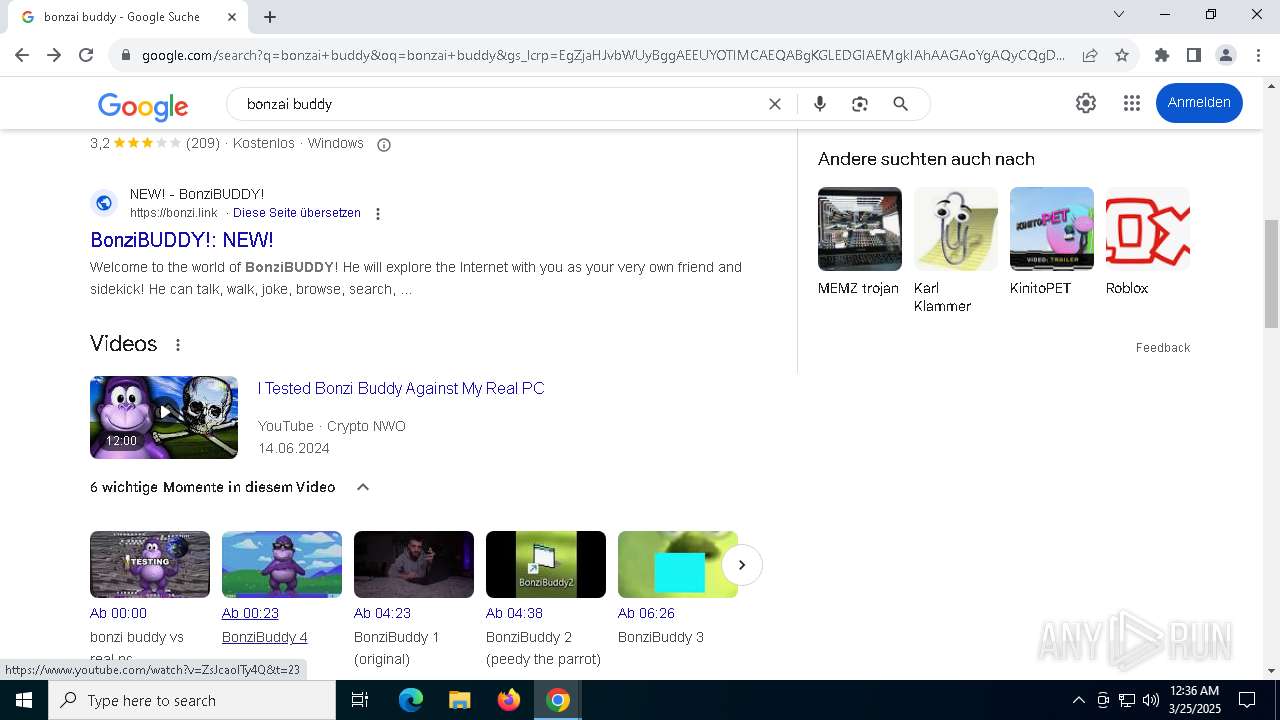Close the bonzai buddy tab

coord(232,17)
